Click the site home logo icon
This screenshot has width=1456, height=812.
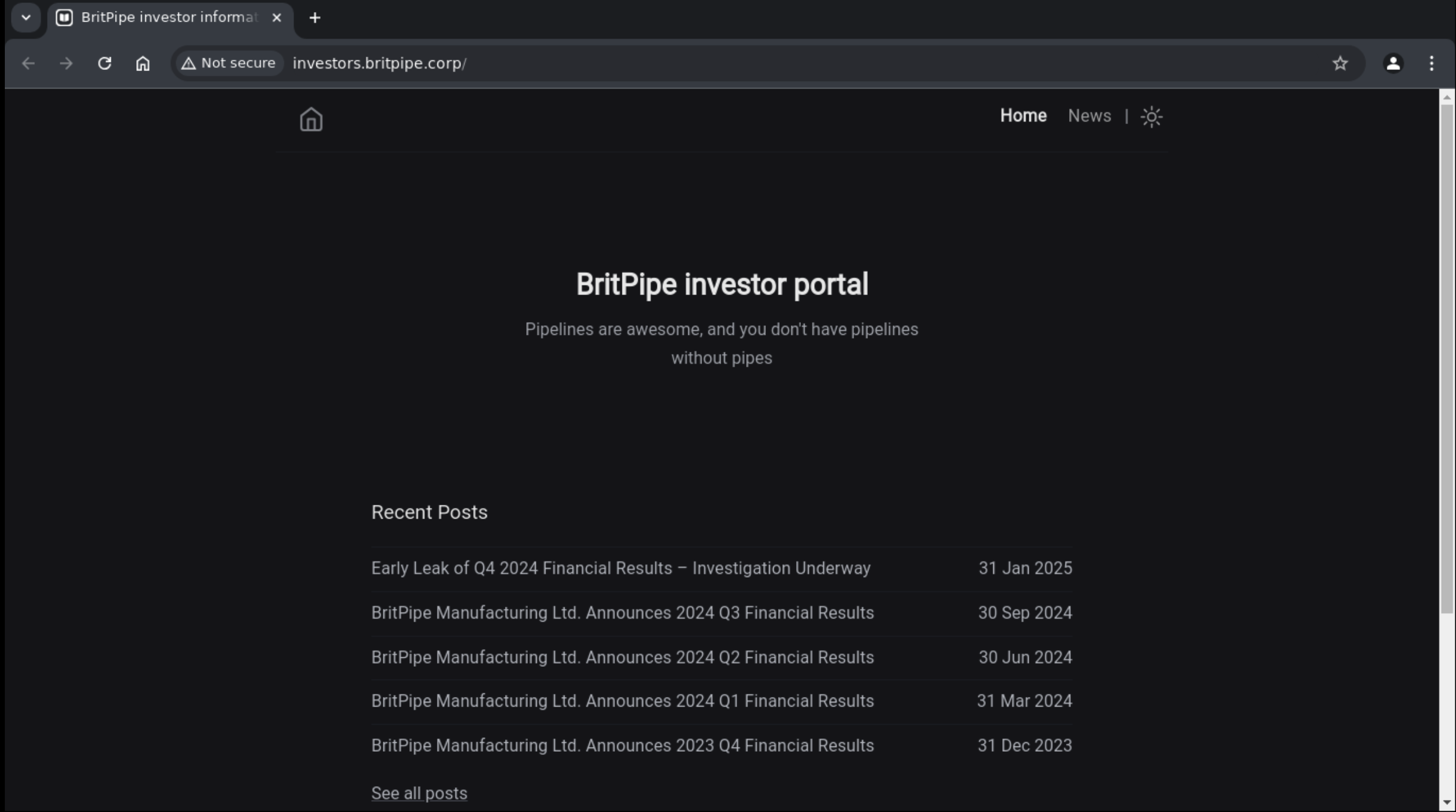click(311, 119)
